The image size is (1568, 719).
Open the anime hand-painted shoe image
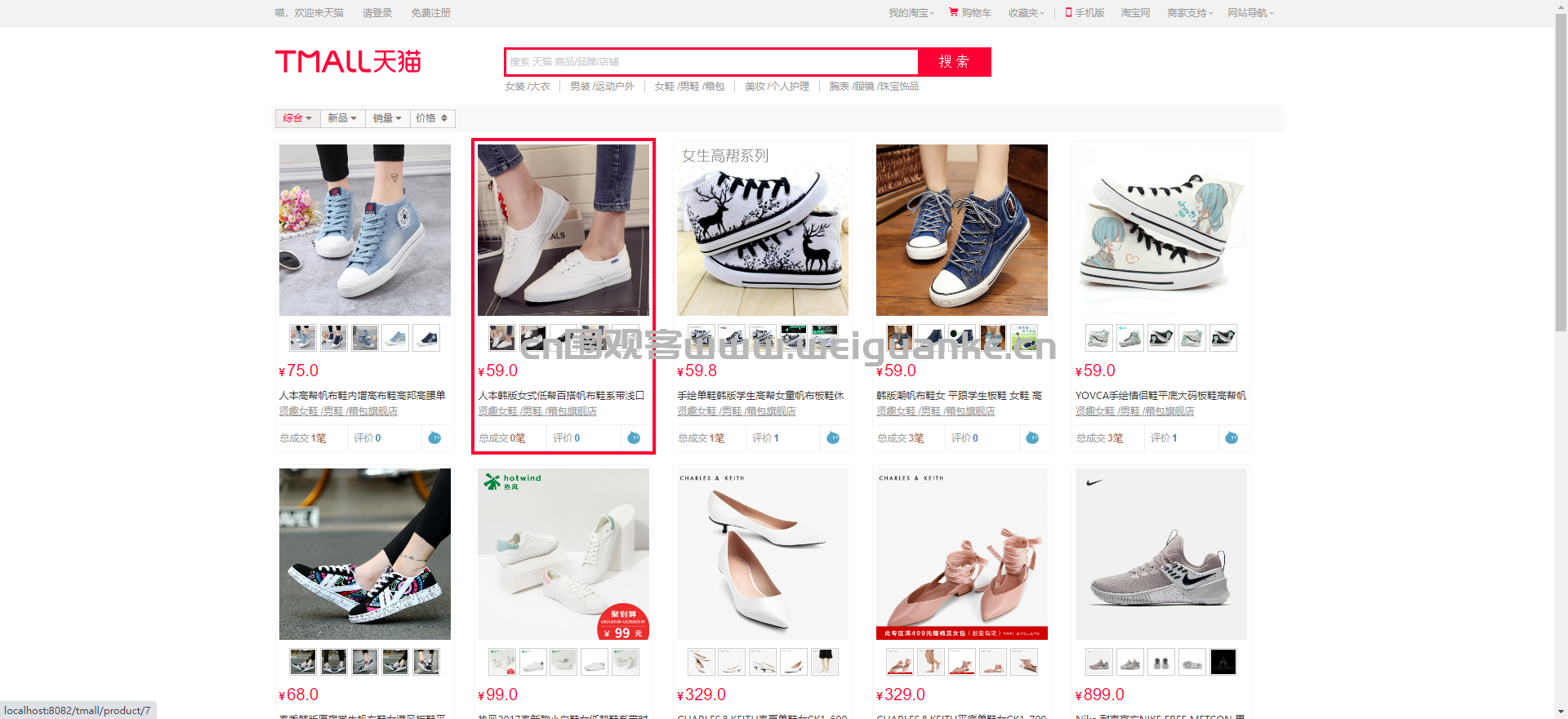click(1161, 230)
